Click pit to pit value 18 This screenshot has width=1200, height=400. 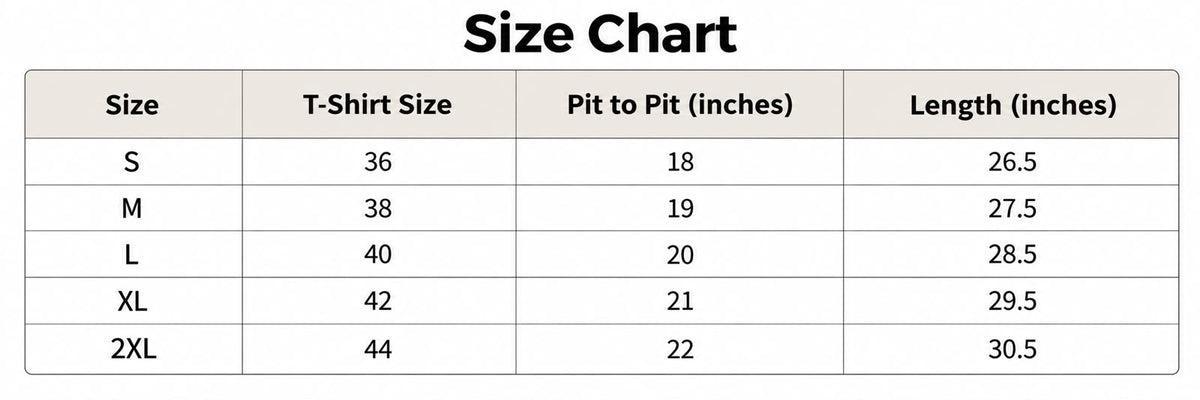[x=680, y=162]
